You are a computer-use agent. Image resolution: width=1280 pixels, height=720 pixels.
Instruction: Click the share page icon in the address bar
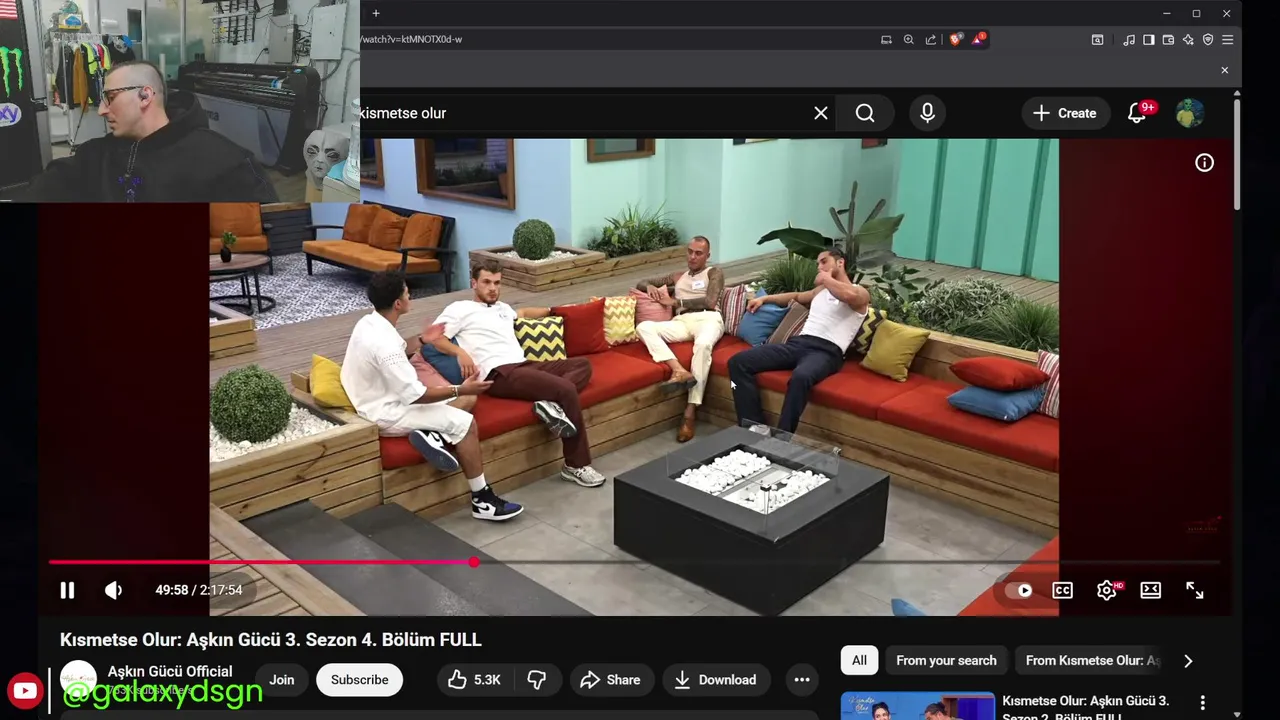tap(931, 39)
